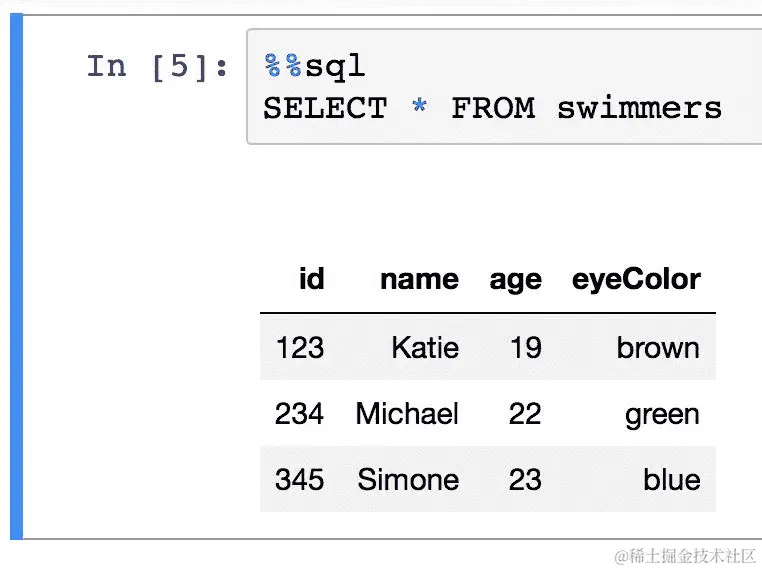Click the brown eye color cell
Screen dimensions: 762x571
pyautogui.click(x=658, y=347)
